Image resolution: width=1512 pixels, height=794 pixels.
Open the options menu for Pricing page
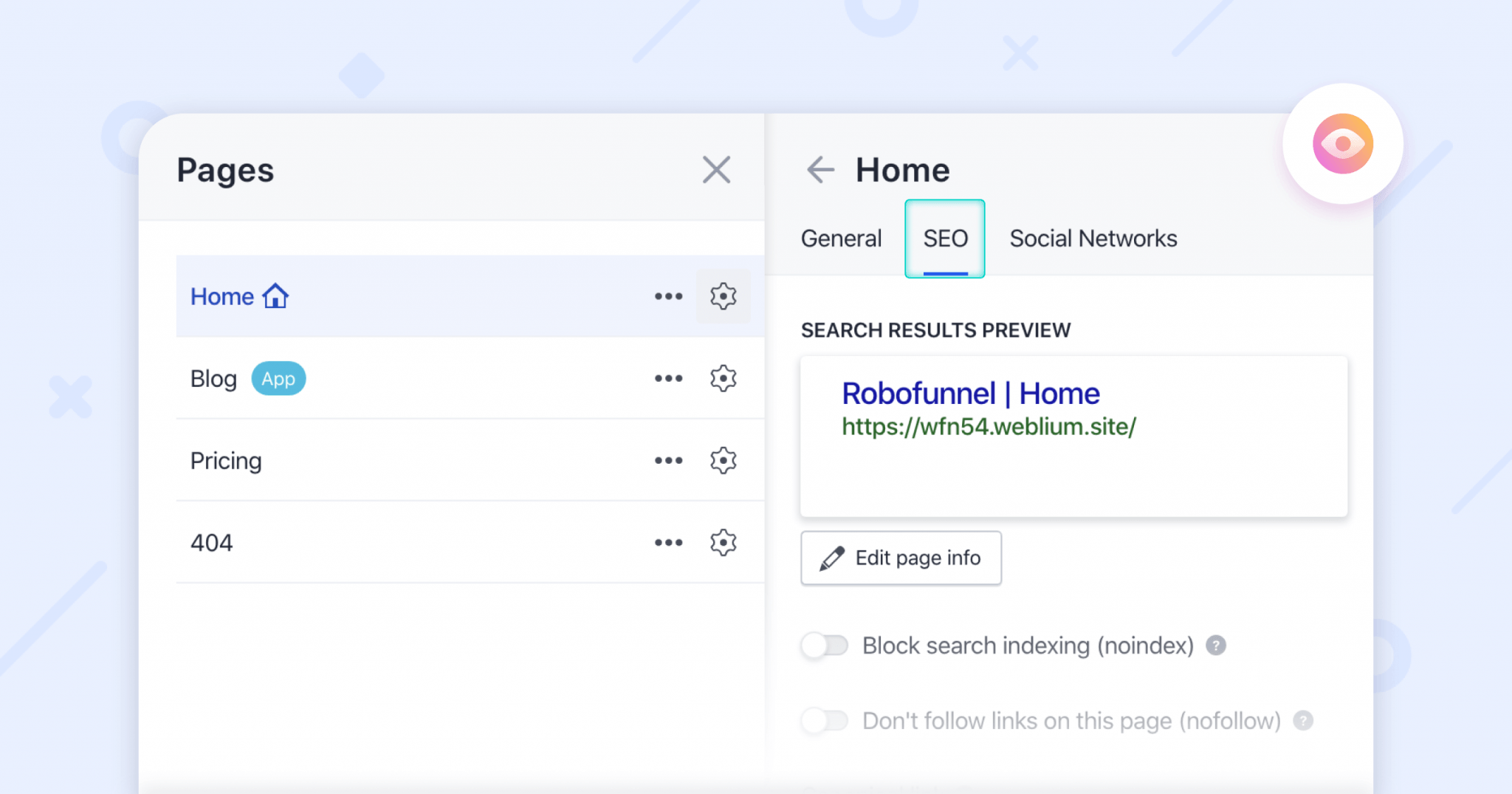click(668, 460)
